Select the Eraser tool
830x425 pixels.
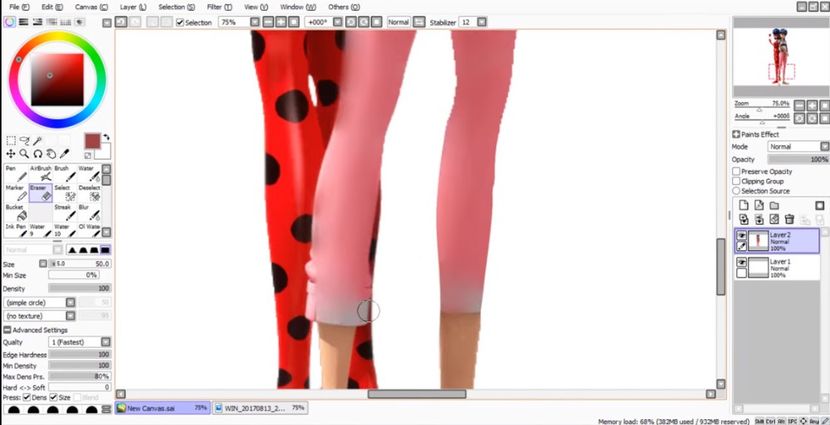[41, 193]
